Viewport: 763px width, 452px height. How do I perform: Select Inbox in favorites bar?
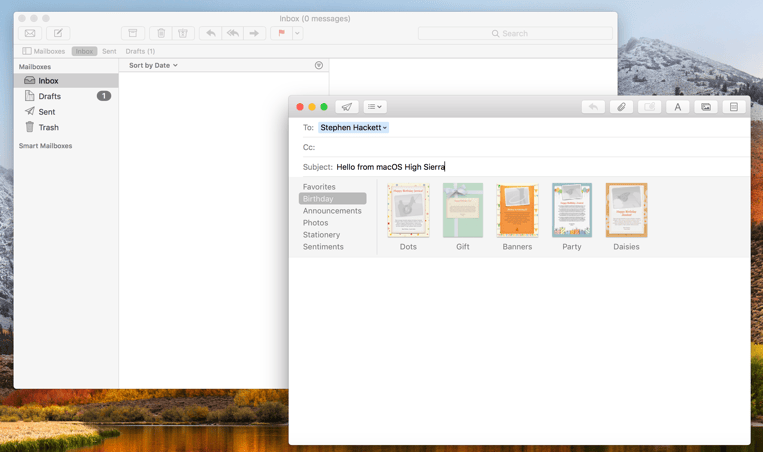(84, 51)
